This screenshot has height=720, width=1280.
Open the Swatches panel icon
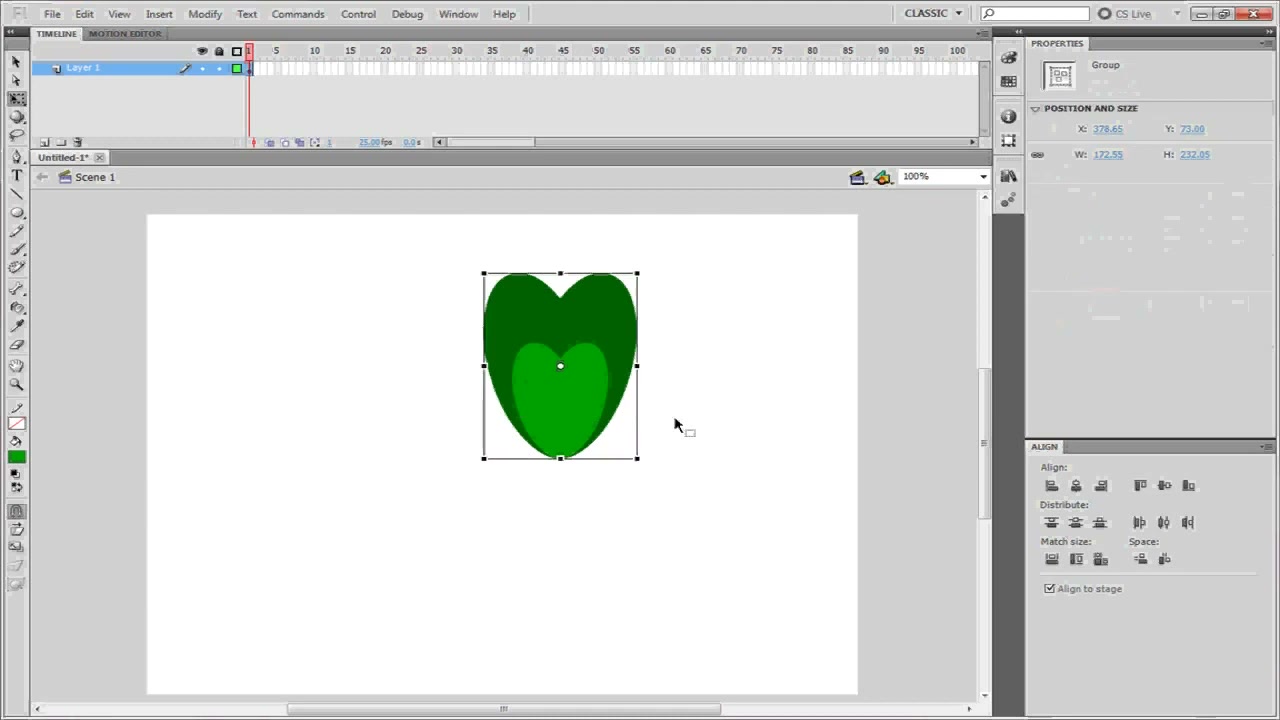click(1008, 82)
